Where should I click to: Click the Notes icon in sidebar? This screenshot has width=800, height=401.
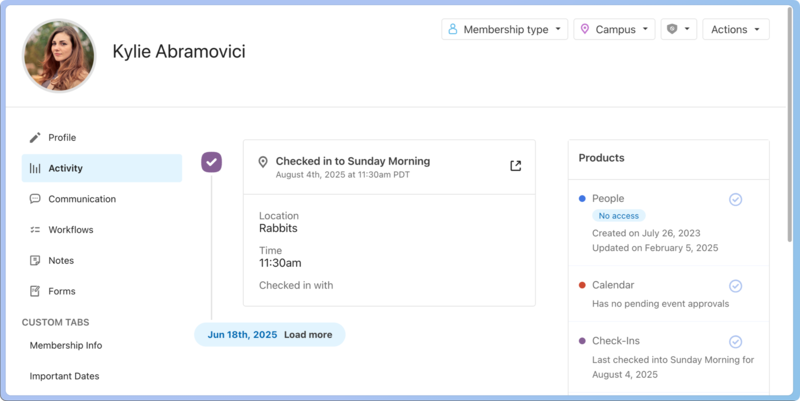click(x=35, y=261)
